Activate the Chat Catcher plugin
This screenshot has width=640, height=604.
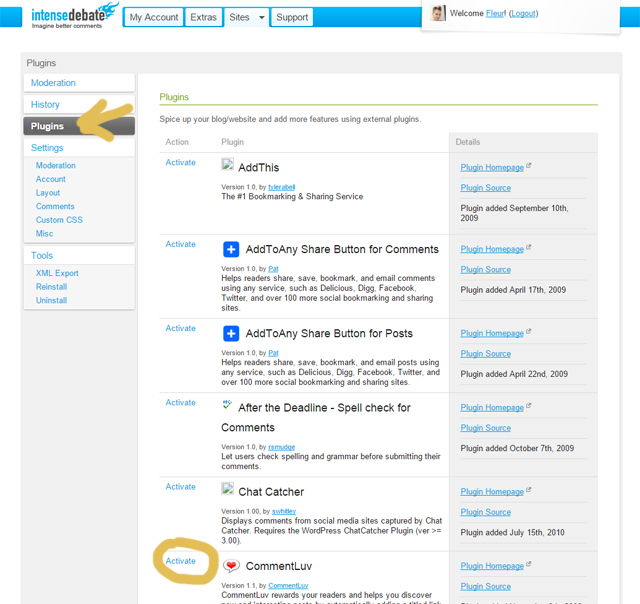[x=180, y=486]
